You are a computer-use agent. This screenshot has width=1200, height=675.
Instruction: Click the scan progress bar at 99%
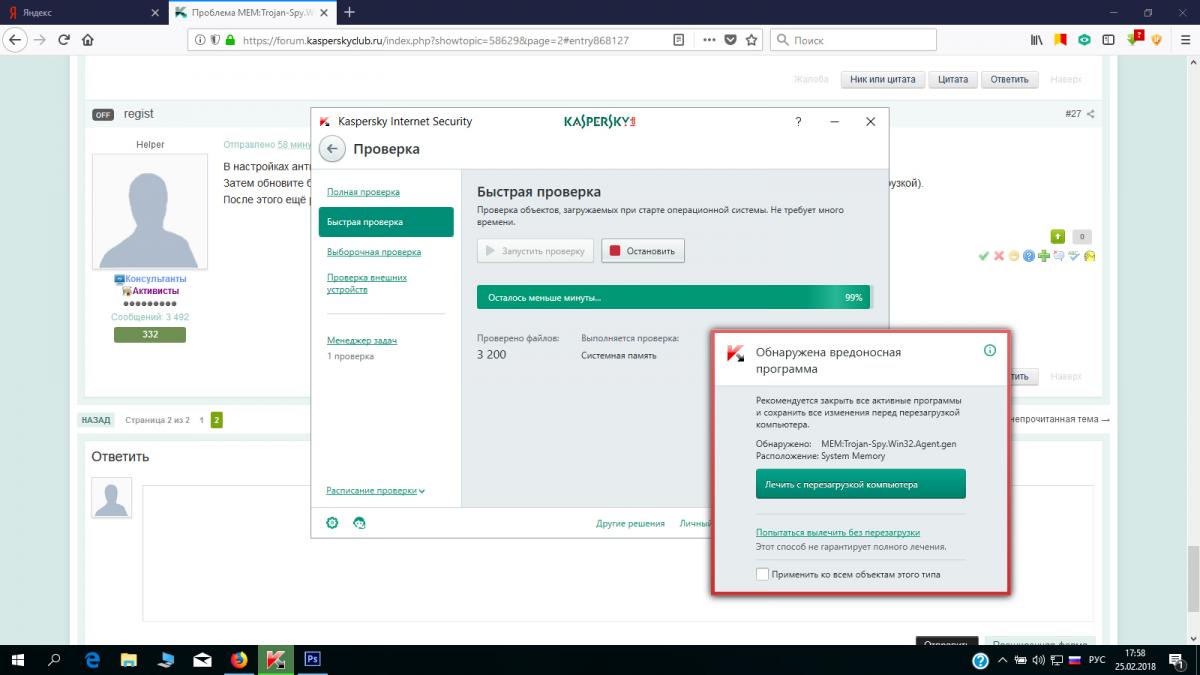[675, 297]
